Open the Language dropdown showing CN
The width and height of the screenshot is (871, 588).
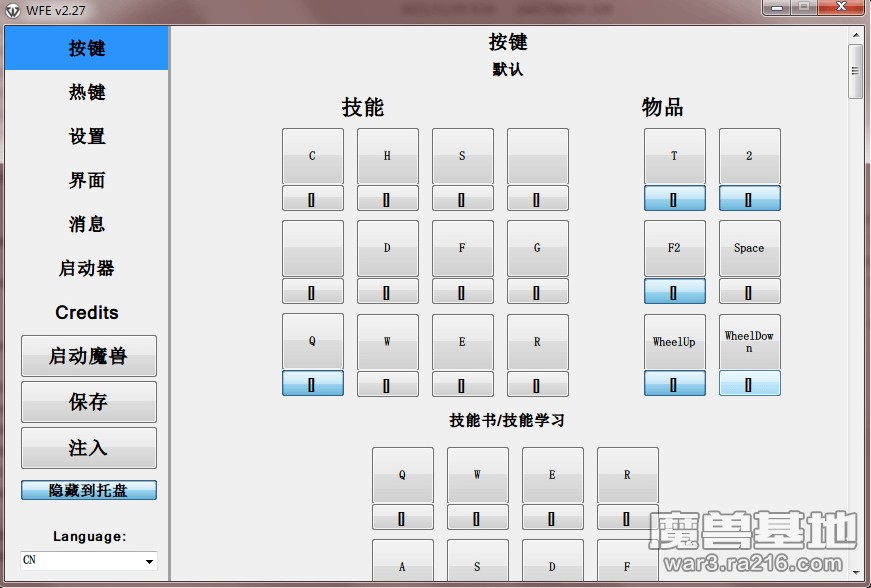click(89, 561)
